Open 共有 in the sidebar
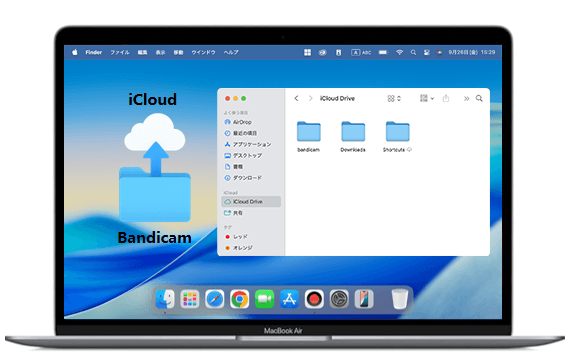This screenshot has width=570, height=360. 233,213
